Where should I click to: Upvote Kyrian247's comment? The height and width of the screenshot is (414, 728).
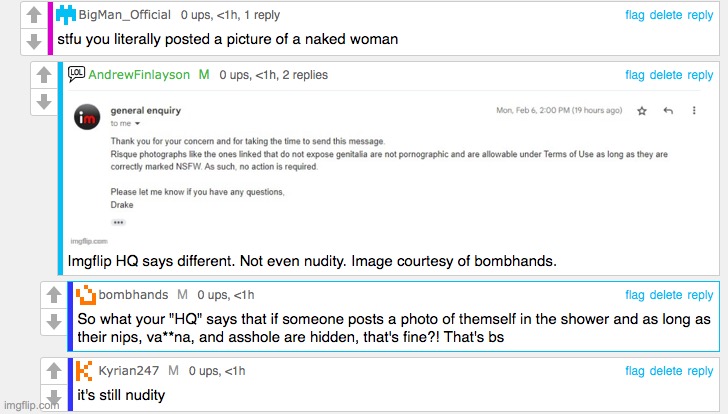[54, 371]
